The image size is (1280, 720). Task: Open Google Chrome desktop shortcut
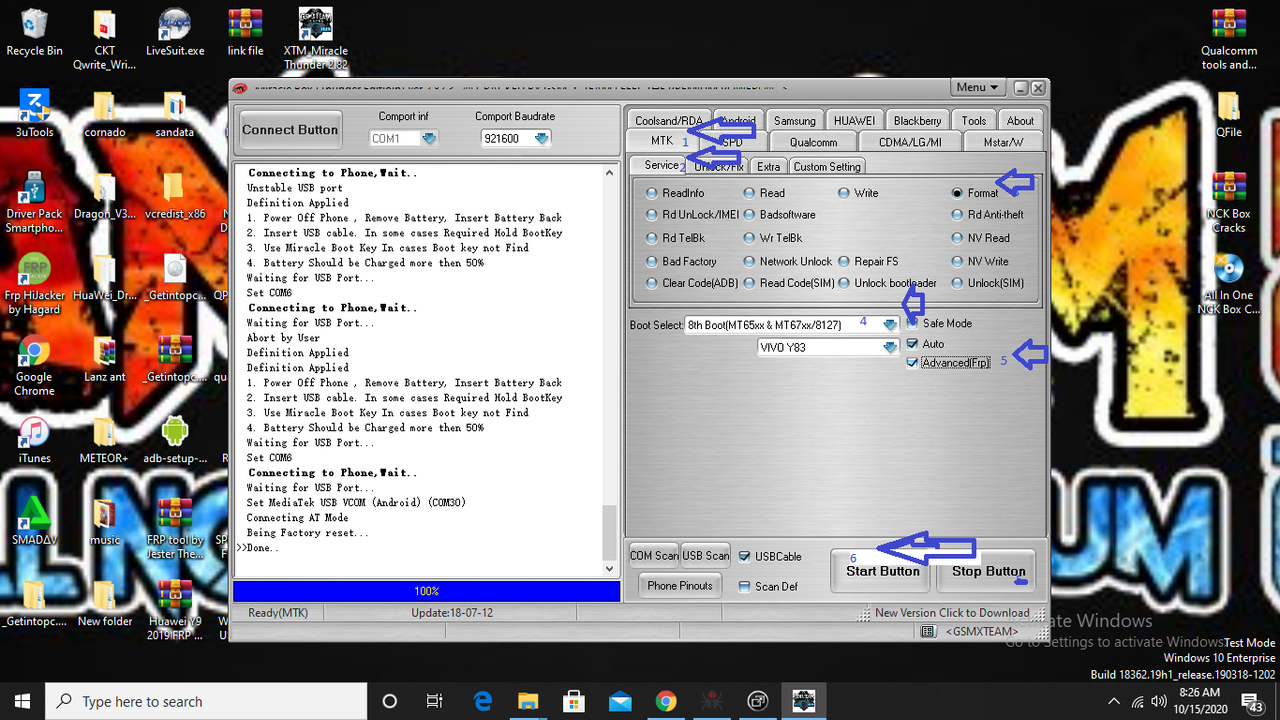(34, 366)
